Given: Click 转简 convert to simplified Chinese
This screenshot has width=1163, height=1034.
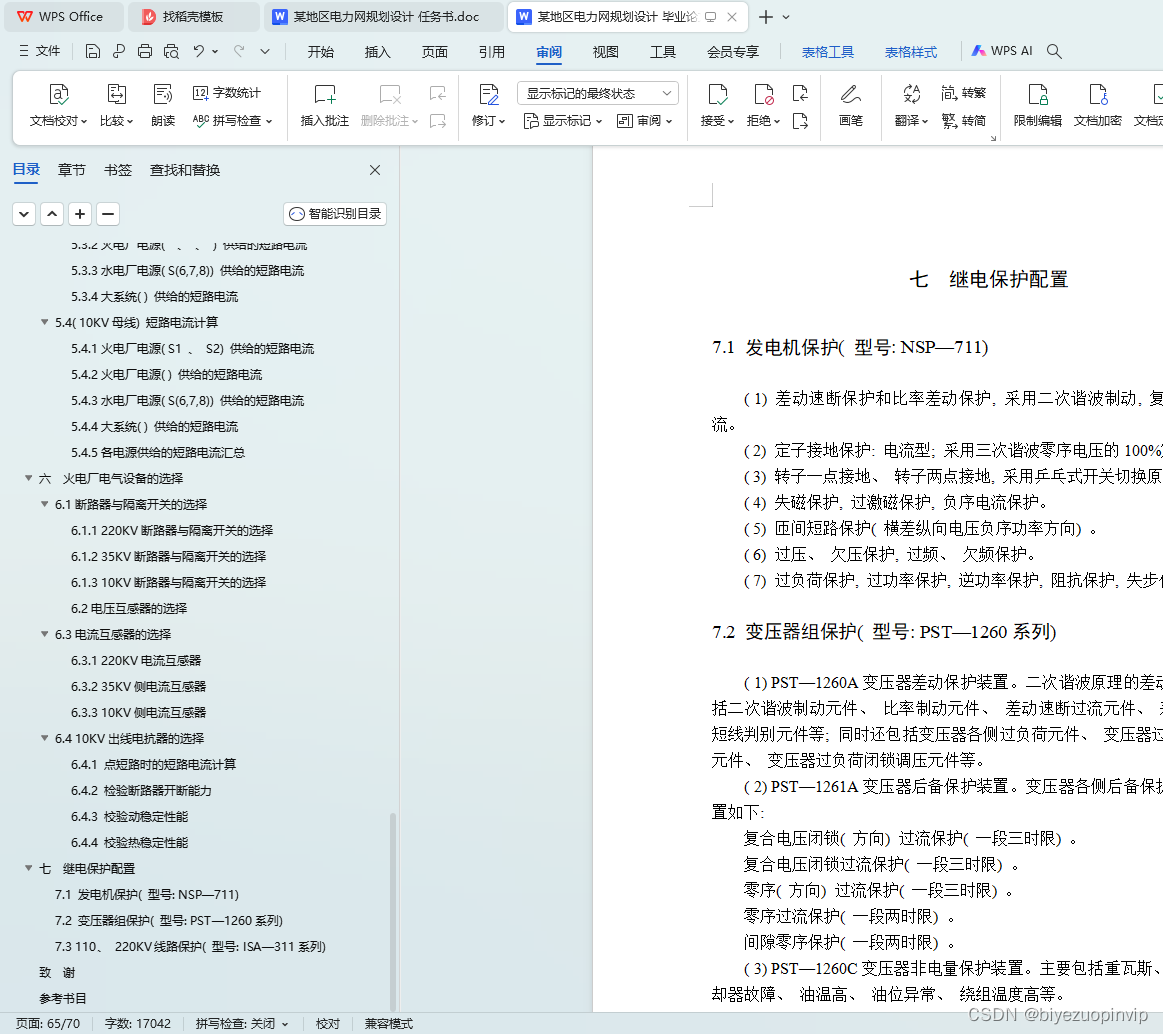Looking at the screenshot, I should point(963,120).
